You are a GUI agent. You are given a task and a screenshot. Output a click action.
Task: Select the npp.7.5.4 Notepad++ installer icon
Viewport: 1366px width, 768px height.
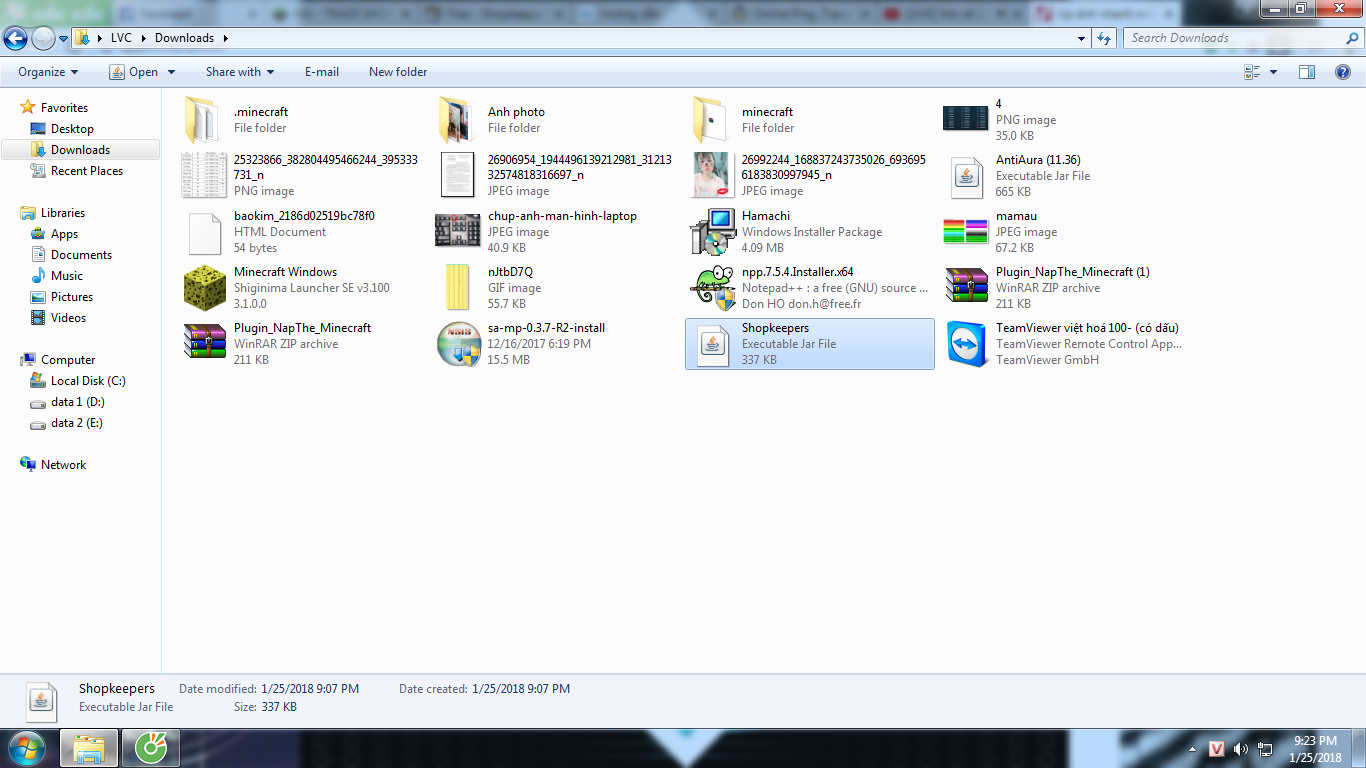tap(712, 288)
